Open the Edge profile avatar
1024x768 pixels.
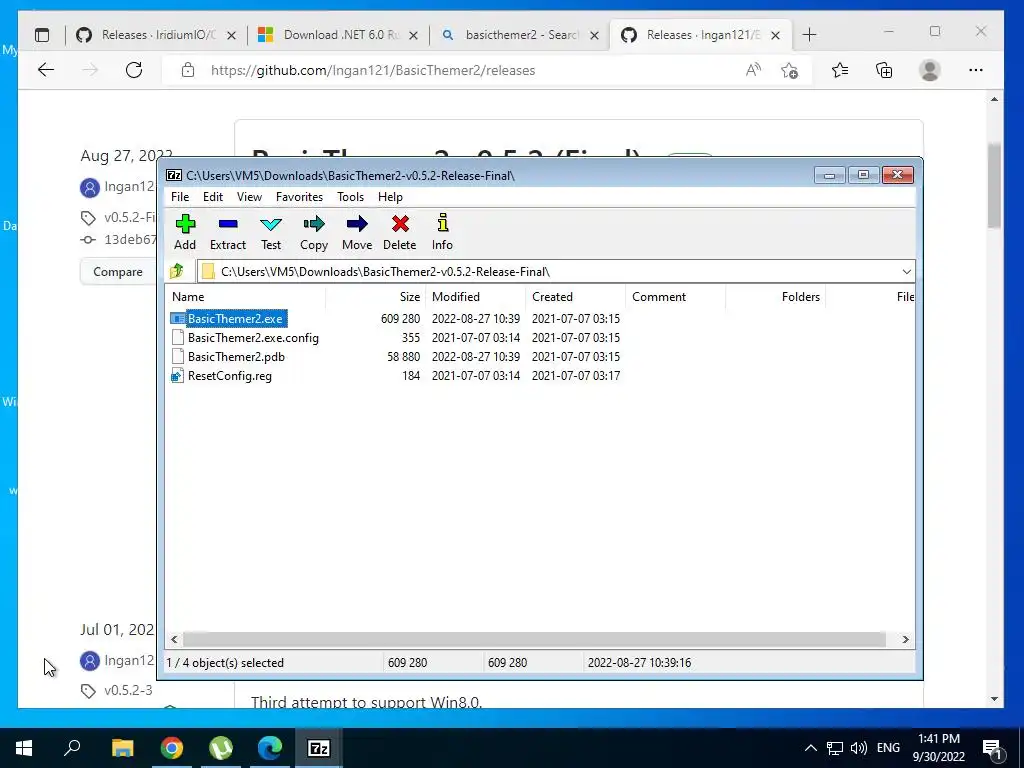click(x=930, y=70)
